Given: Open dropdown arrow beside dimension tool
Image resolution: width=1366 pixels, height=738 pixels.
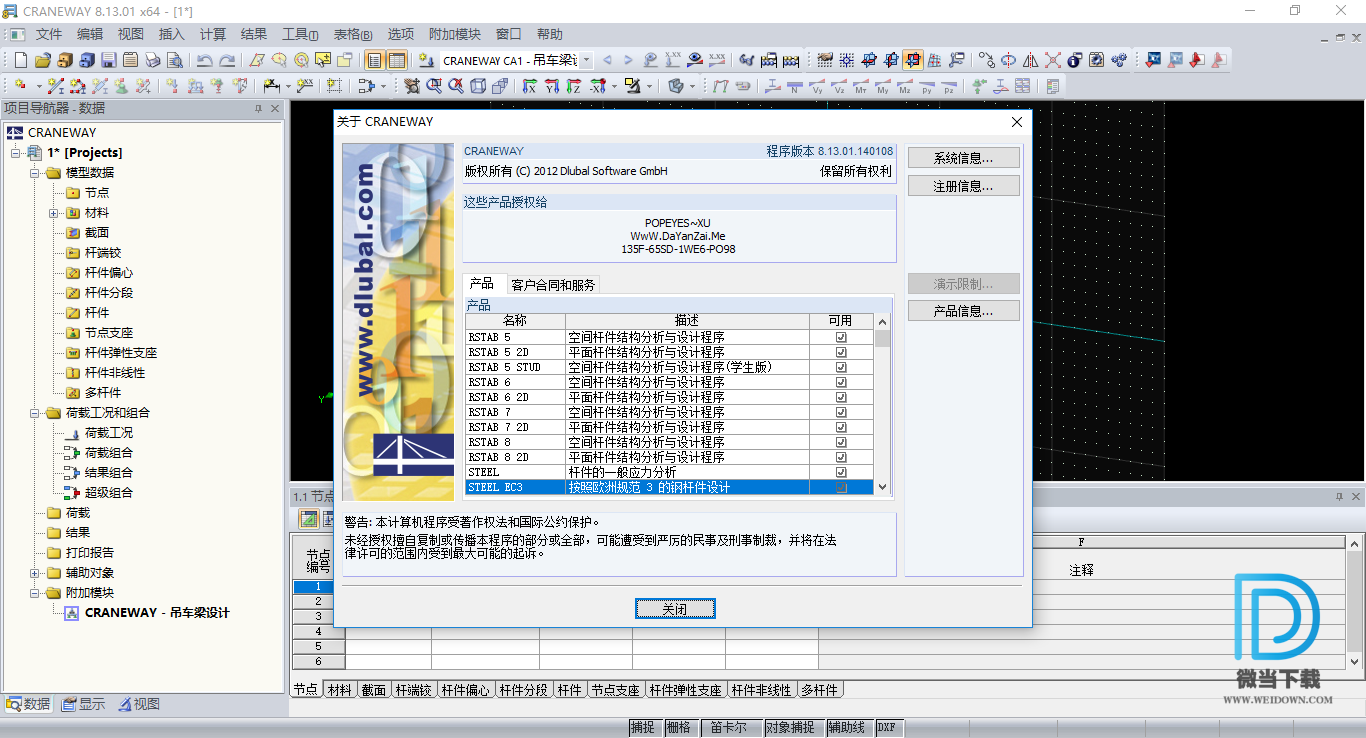Looking at the screenshot, I should click(288, 86).
